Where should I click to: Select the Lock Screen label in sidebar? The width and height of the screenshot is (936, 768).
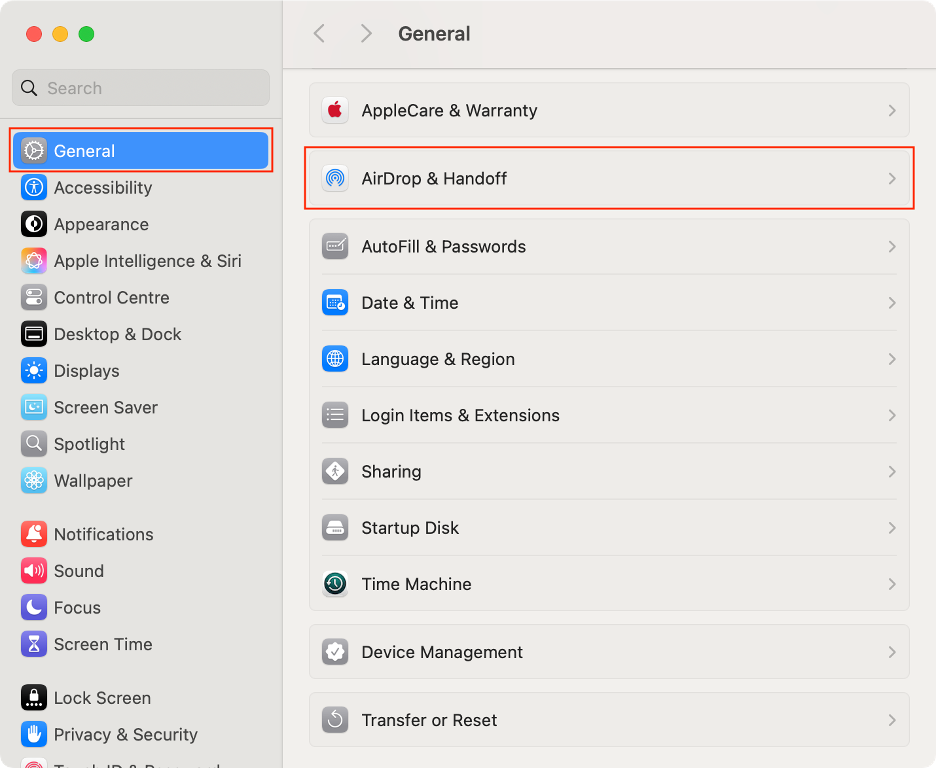pos(103,698)
